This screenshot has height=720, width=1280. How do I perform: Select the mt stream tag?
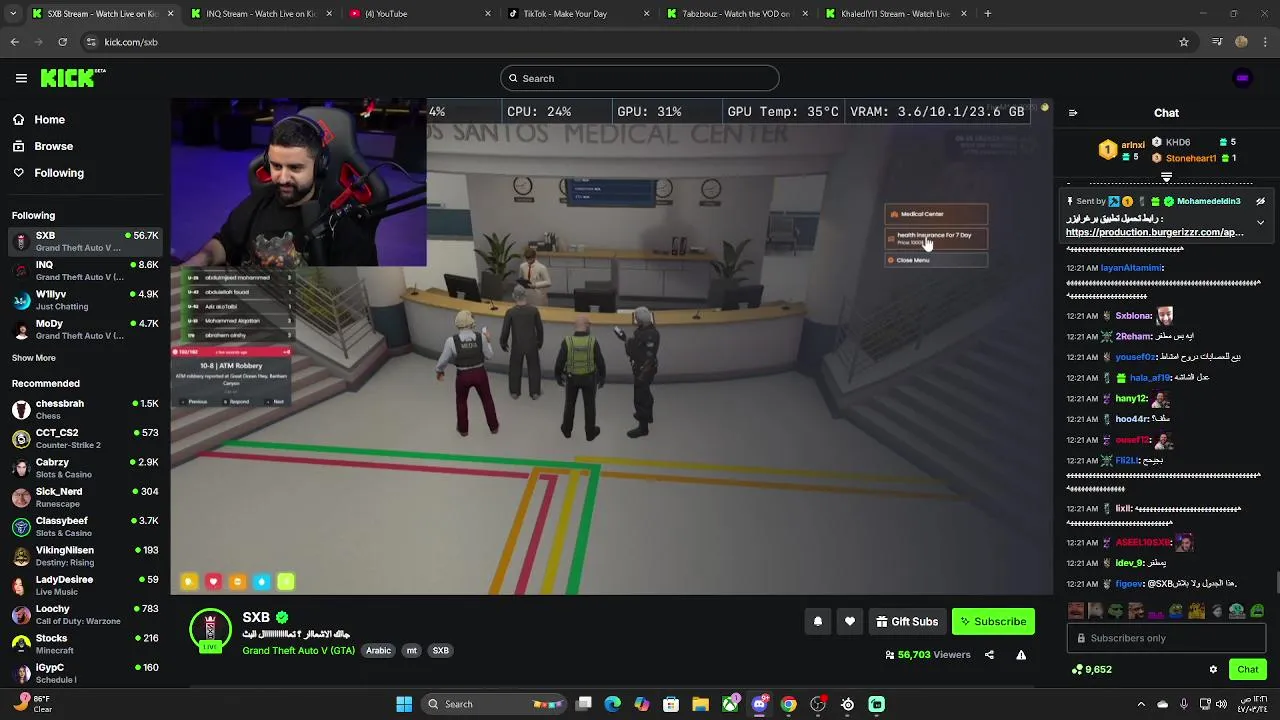pos(411,650)
